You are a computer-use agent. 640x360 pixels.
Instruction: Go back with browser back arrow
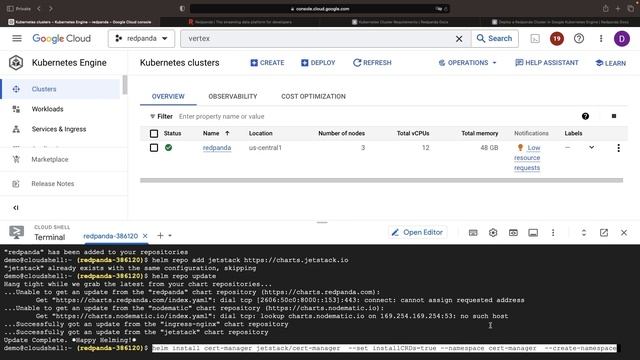39,9
